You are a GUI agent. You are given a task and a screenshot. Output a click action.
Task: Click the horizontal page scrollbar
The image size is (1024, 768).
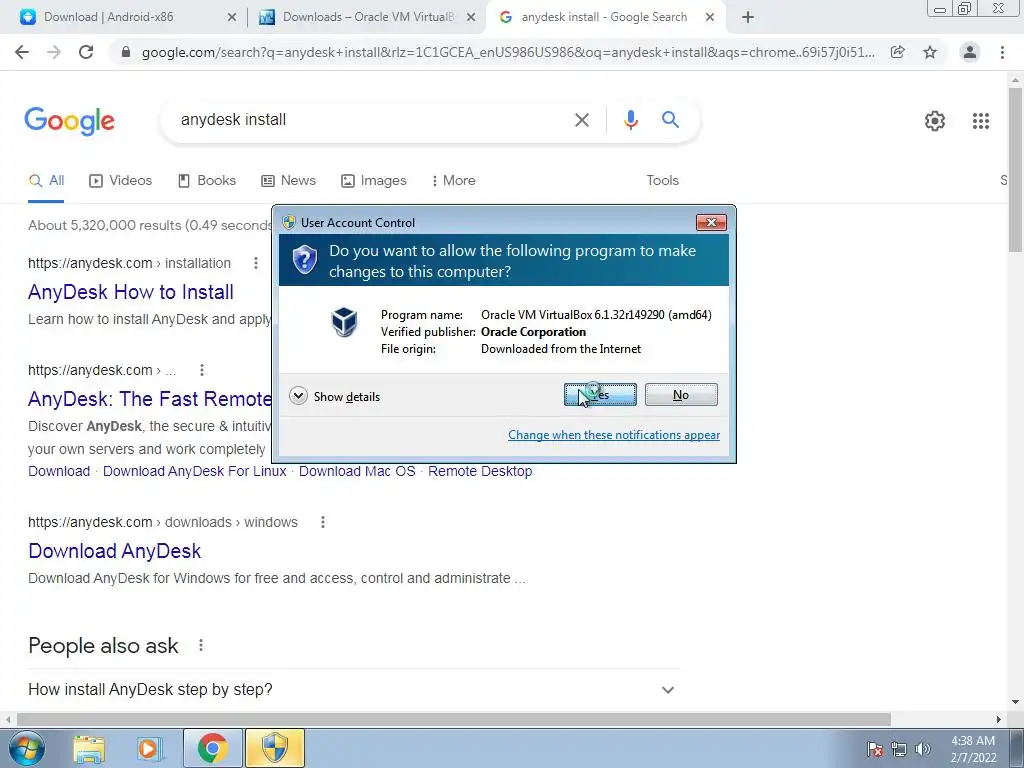[454, 719]
